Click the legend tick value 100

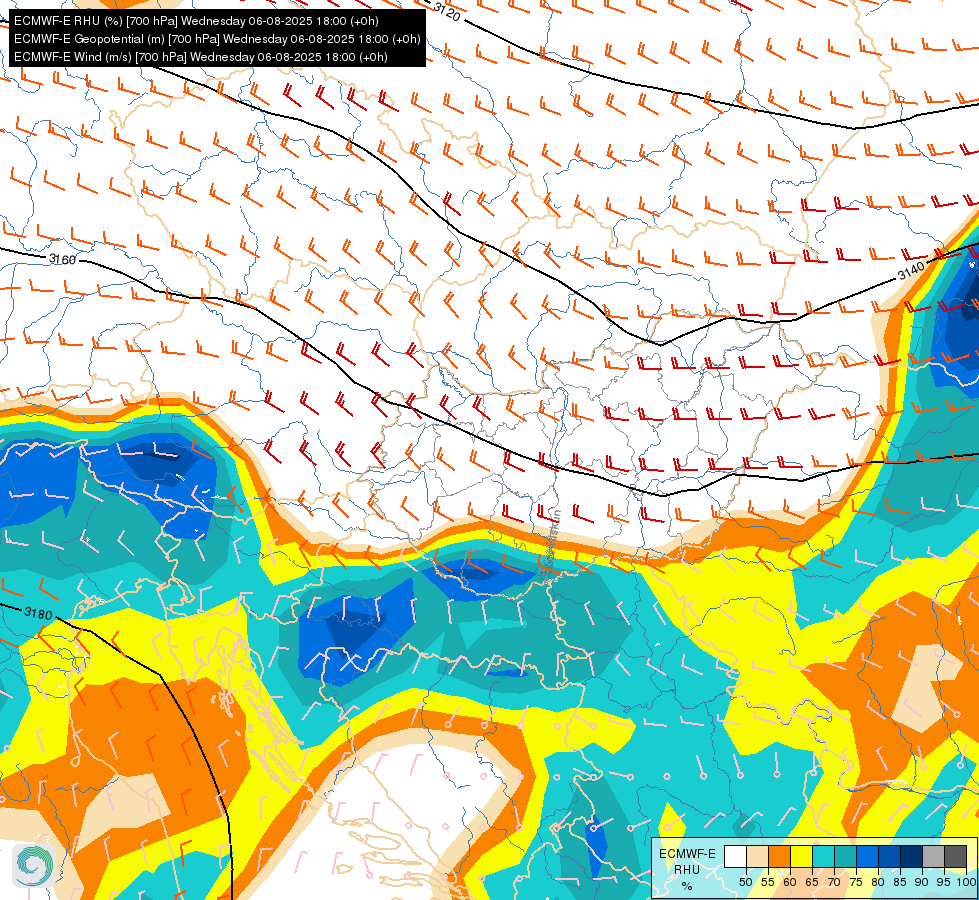967,882
